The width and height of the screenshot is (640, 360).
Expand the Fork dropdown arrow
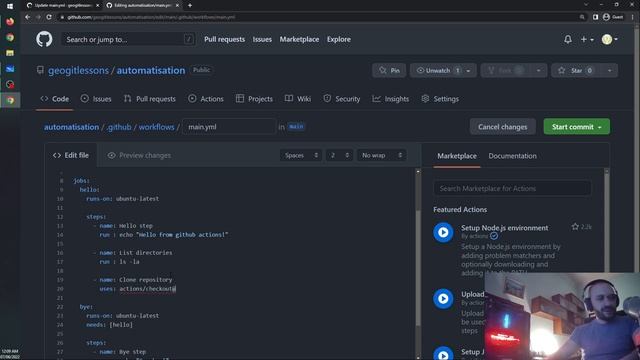(x=538, y=70)
